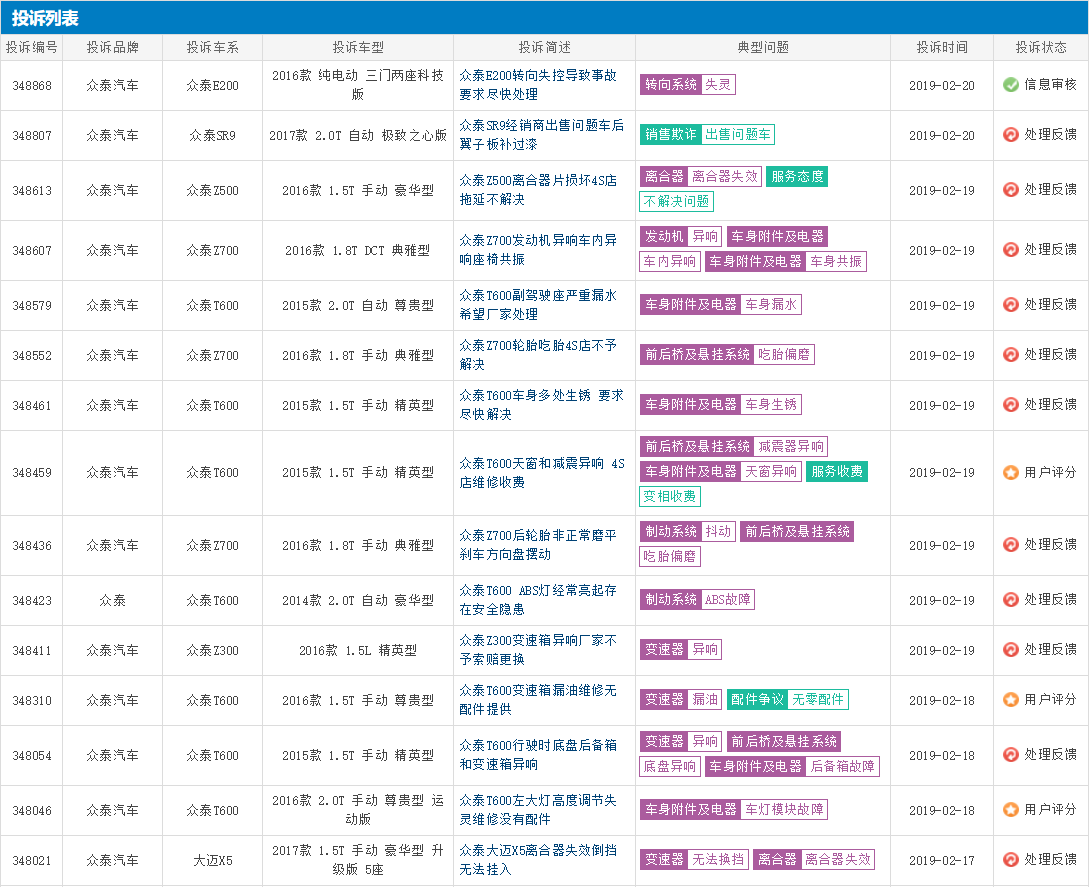
Task: Open complaint 众泰Z700后轮胎非正常磨平
Action: (x=538, y=545)
